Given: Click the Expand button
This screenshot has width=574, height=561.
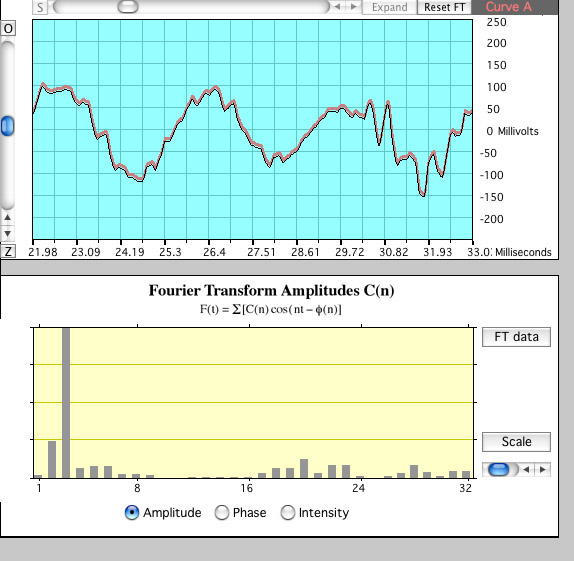Looking at the screenshot, I should click(390, 7).
